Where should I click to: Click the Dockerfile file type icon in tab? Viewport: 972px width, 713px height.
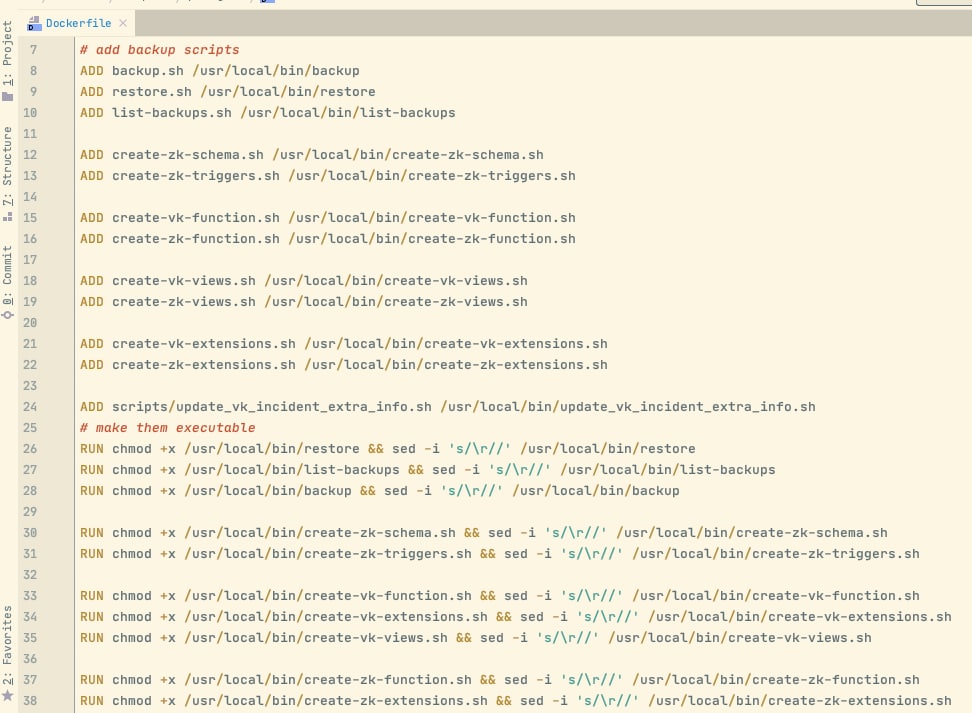(x=34, y=24)
